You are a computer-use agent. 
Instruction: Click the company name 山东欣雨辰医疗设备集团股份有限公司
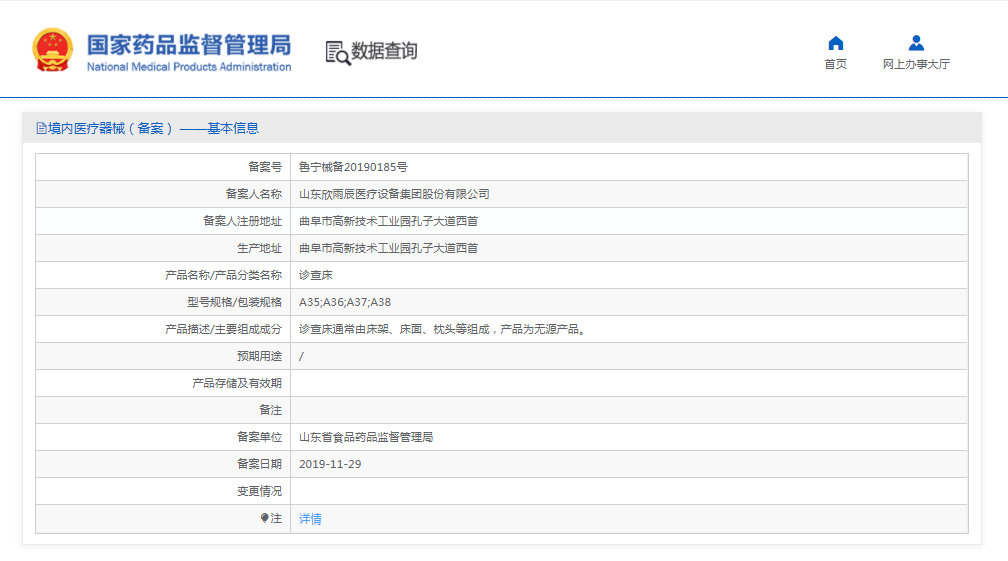point(394,194)
